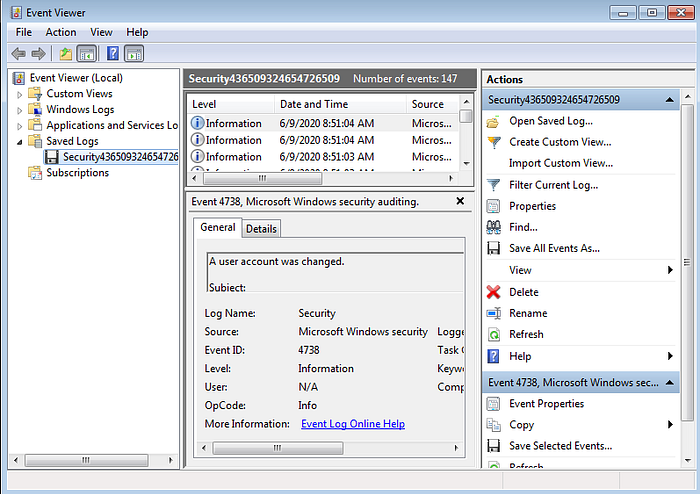Image resolution: width=700 pixels, height=494 pixels.
Task: Click the Rename icon in Actions
Action: pyautogui.click(x=493, y=313)
